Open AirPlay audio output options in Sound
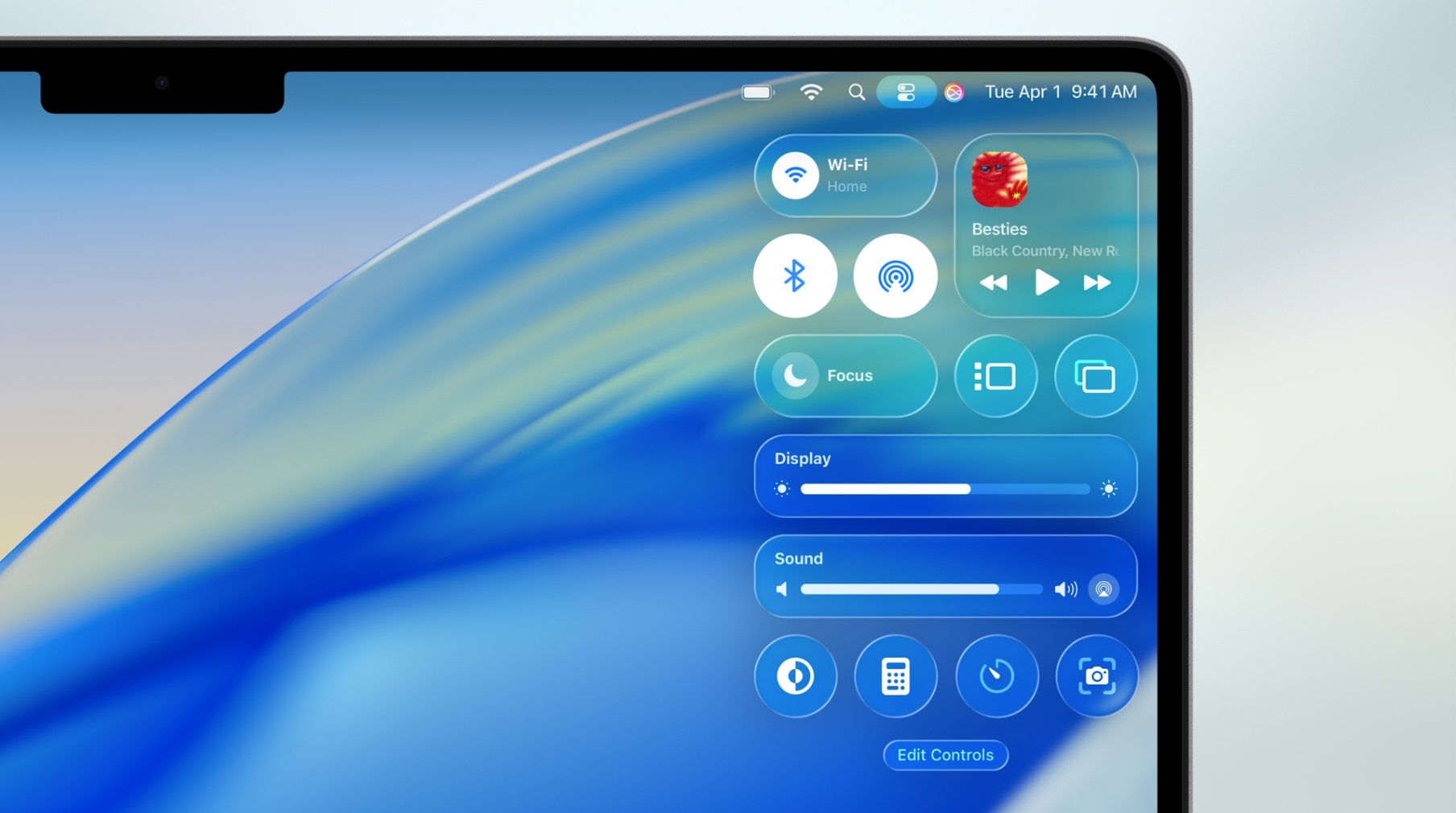Screen dimensions: 1456x813 coord(1103,589)
